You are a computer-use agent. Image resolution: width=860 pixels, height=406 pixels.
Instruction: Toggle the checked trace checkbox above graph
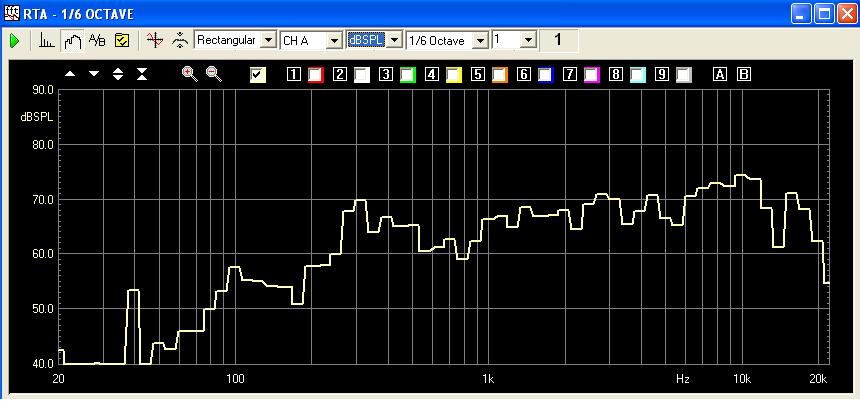click(x=258, y=74)
